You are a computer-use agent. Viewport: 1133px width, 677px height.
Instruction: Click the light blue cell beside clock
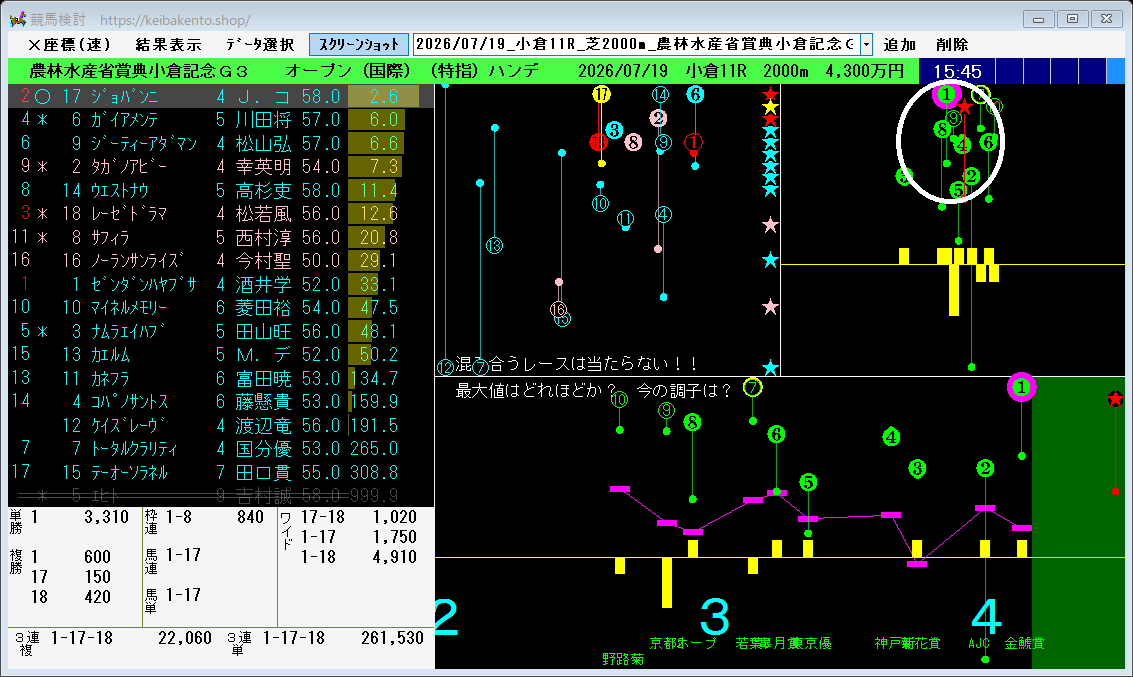click(x=1116, y=71)
